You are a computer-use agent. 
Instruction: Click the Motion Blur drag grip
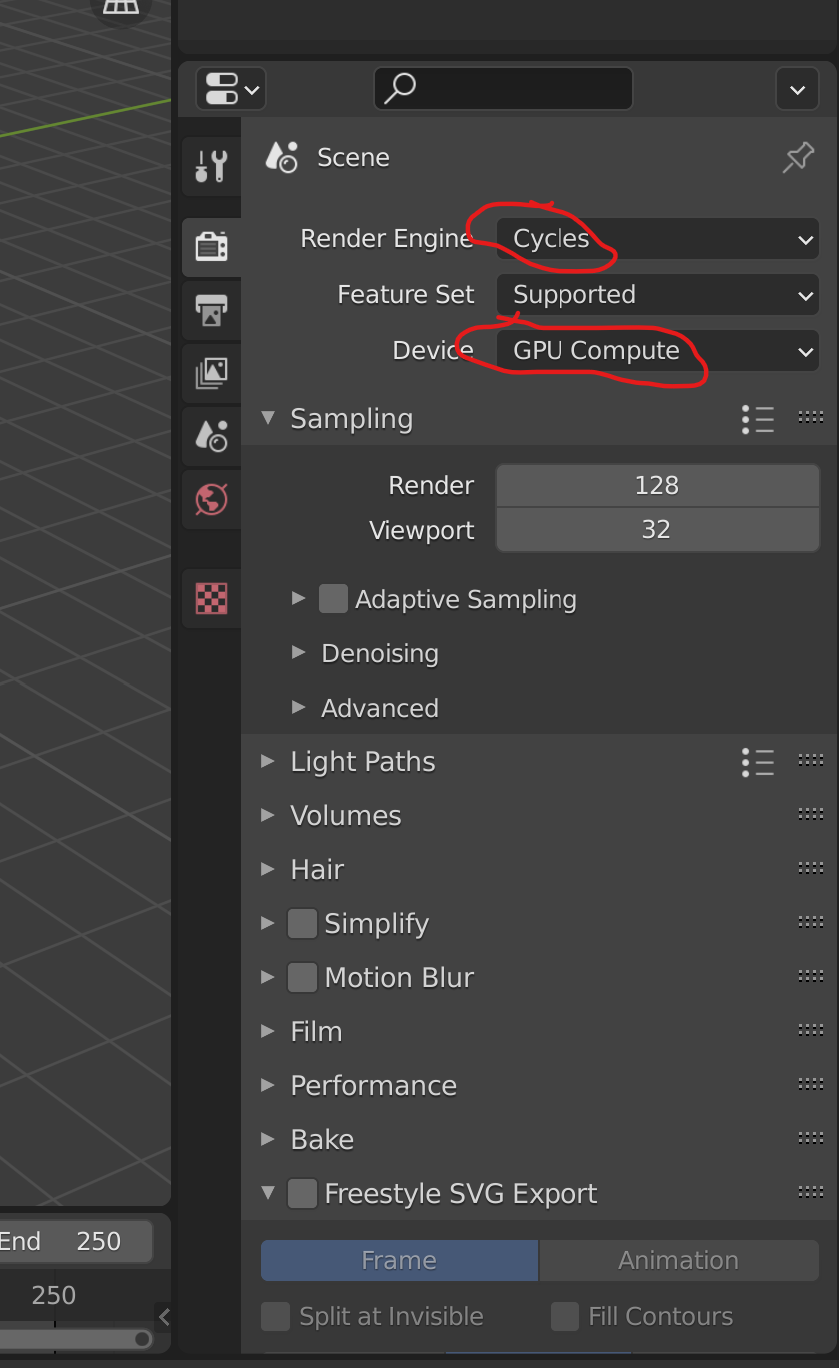pyautogui.click(x=810, y=977)
